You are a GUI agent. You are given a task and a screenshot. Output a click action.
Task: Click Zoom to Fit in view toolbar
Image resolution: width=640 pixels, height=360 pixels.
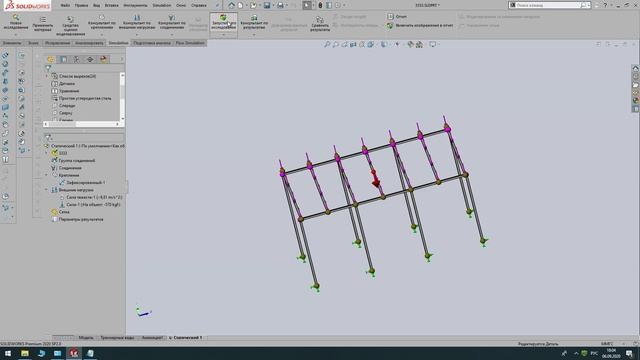point(327,44)
